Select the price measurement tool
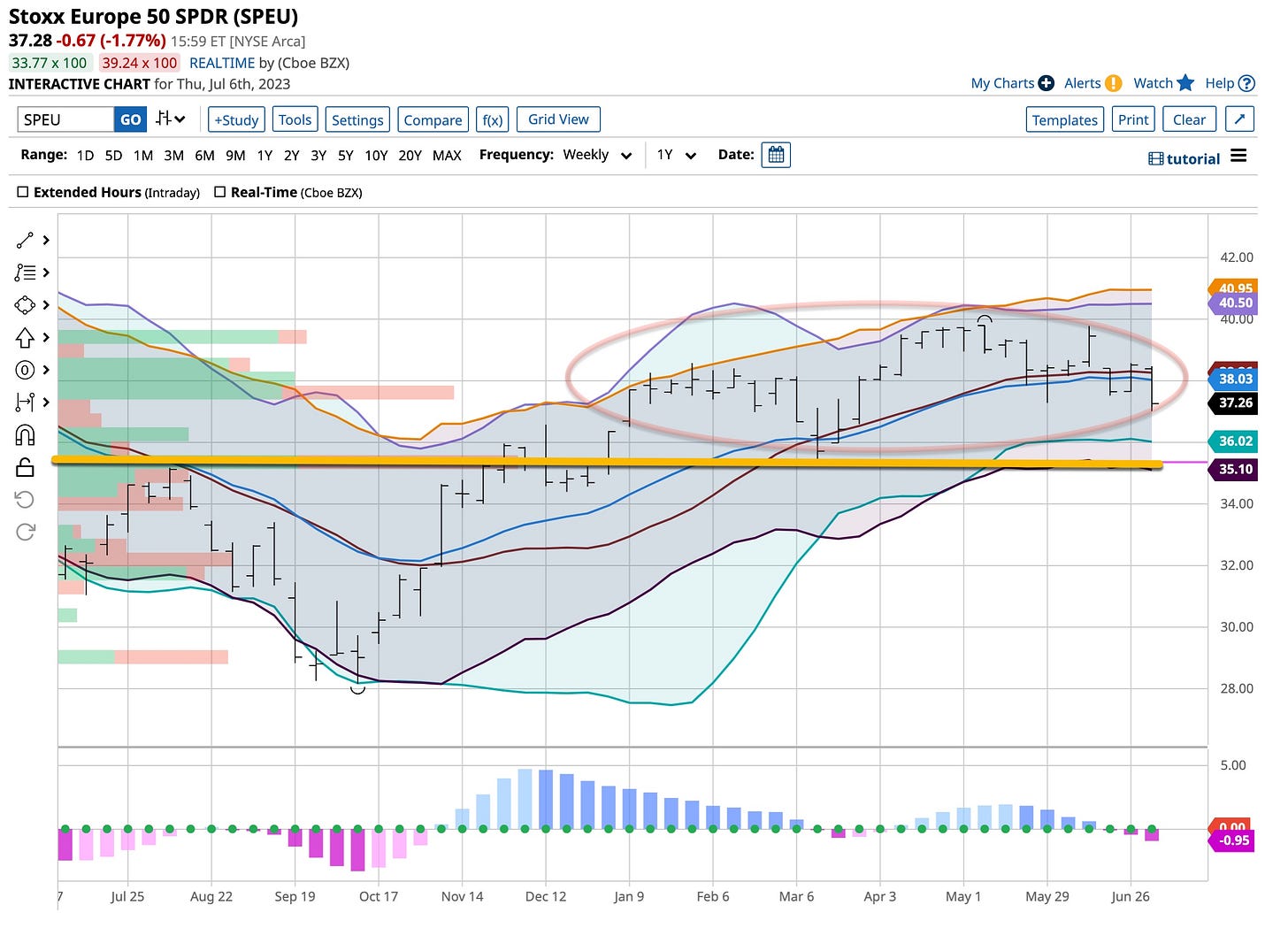This screenshot has height=928, width=1288. pyautogui.click(x=25, y=403)
